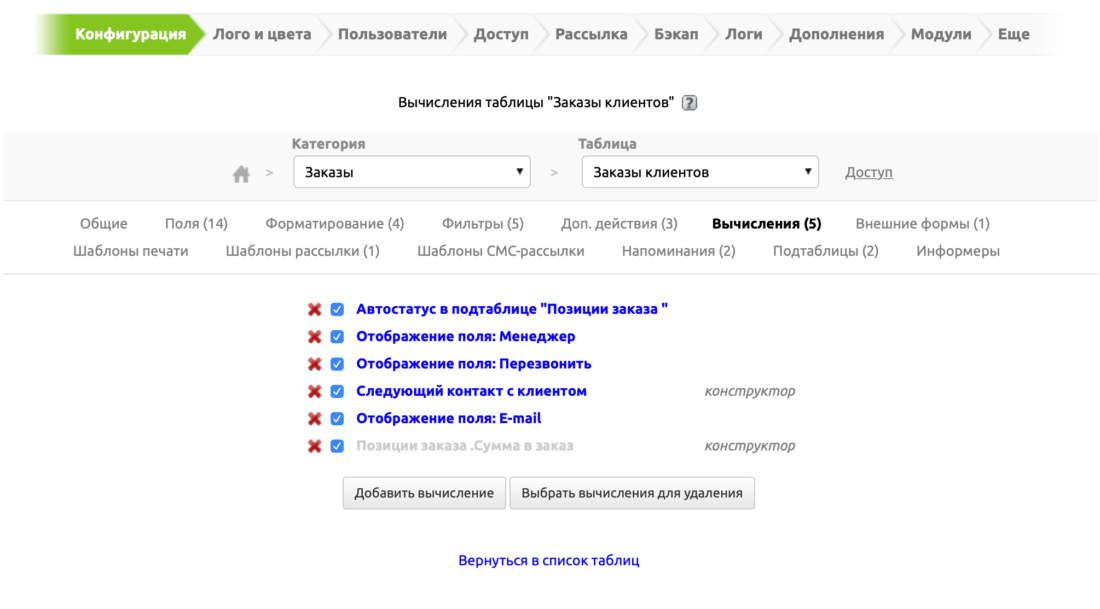Toggle checkbox for "Следующий контакт с клиентом"
This screenshot has height=609, width=1100.
click(337, 392)
